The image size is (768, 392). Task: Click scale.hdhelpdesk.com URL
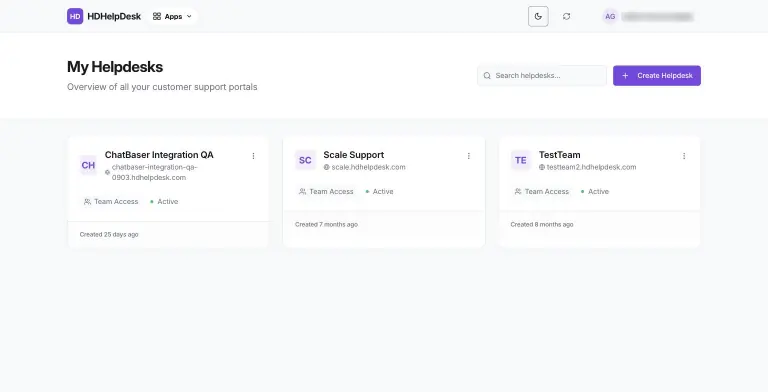(368, 167)
